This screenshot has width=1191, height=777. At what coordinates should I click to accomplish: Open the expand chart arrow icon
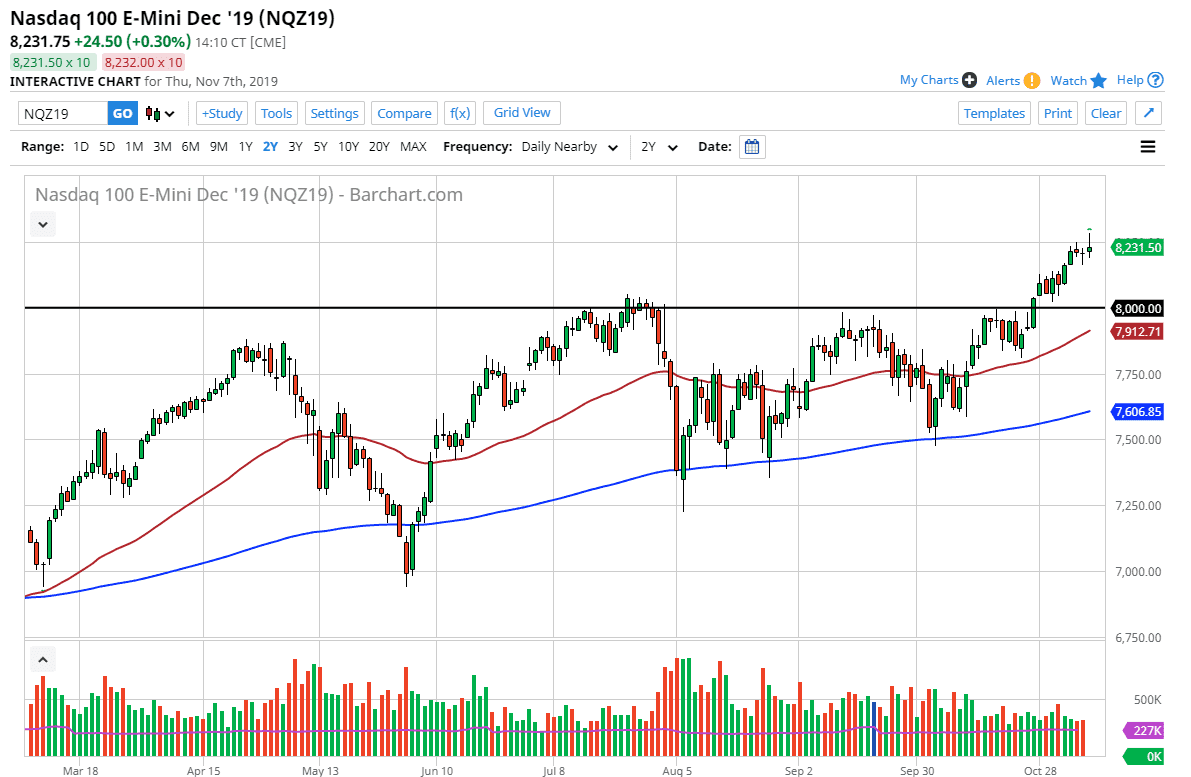[x=1148, y=113]
